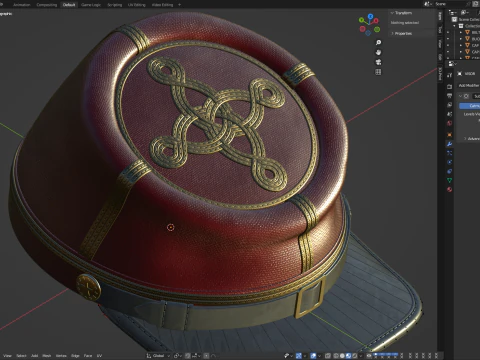Open outliner display mode dropdown
The image size is (480, 360).
[464, 12]
